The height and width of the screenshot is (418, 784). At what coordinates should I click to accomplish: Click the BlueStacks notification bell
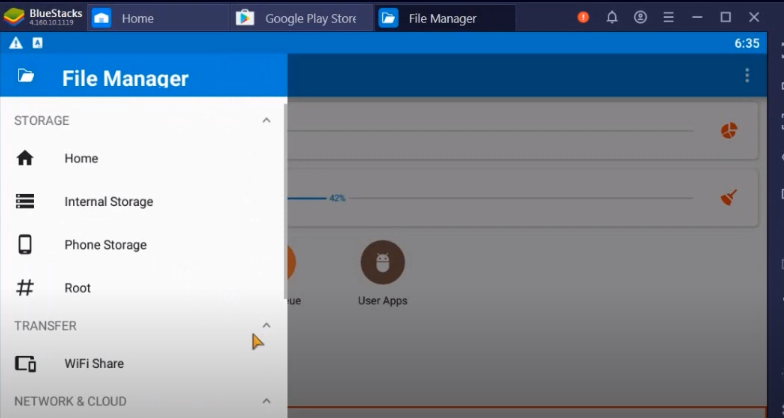coord(612,18)
